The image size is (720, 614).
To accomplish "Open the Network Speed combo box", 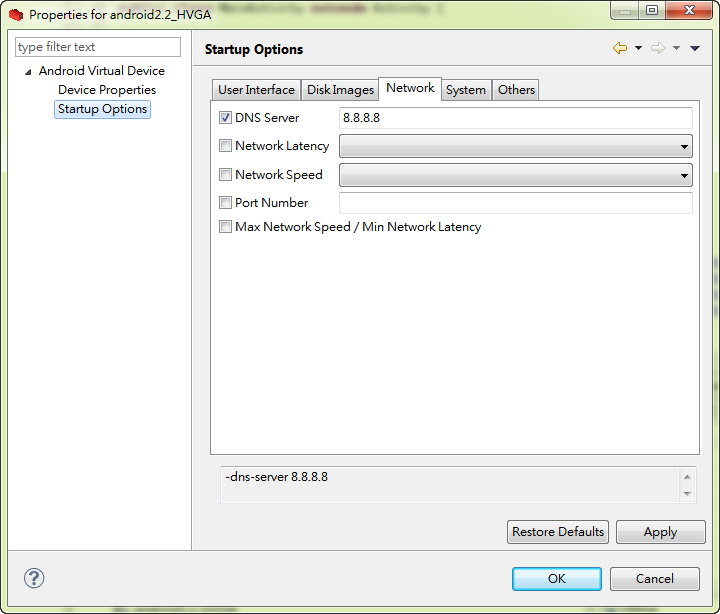I will 516,175.
